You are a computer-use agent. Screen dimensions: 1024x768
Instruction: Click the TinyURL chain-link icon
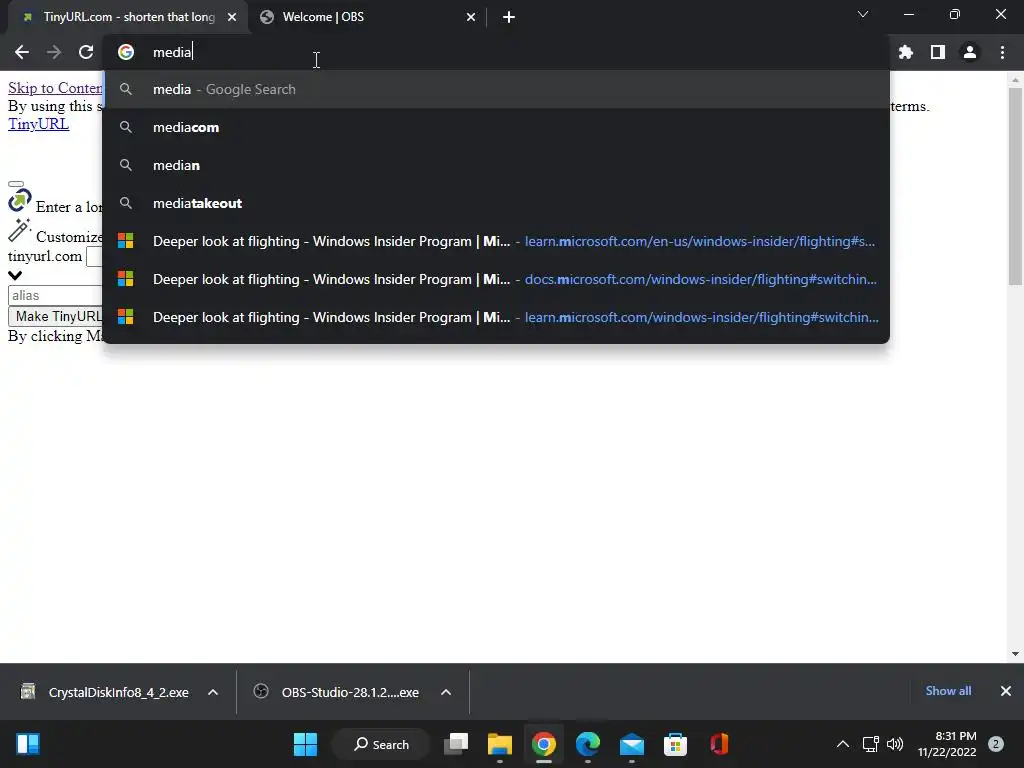20,200
